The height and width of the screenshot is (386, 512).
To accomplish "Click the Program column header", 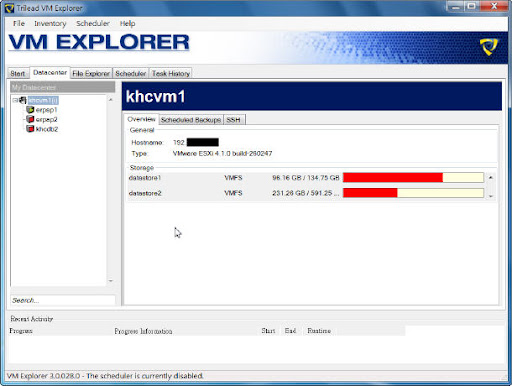I will pos(21,331).
